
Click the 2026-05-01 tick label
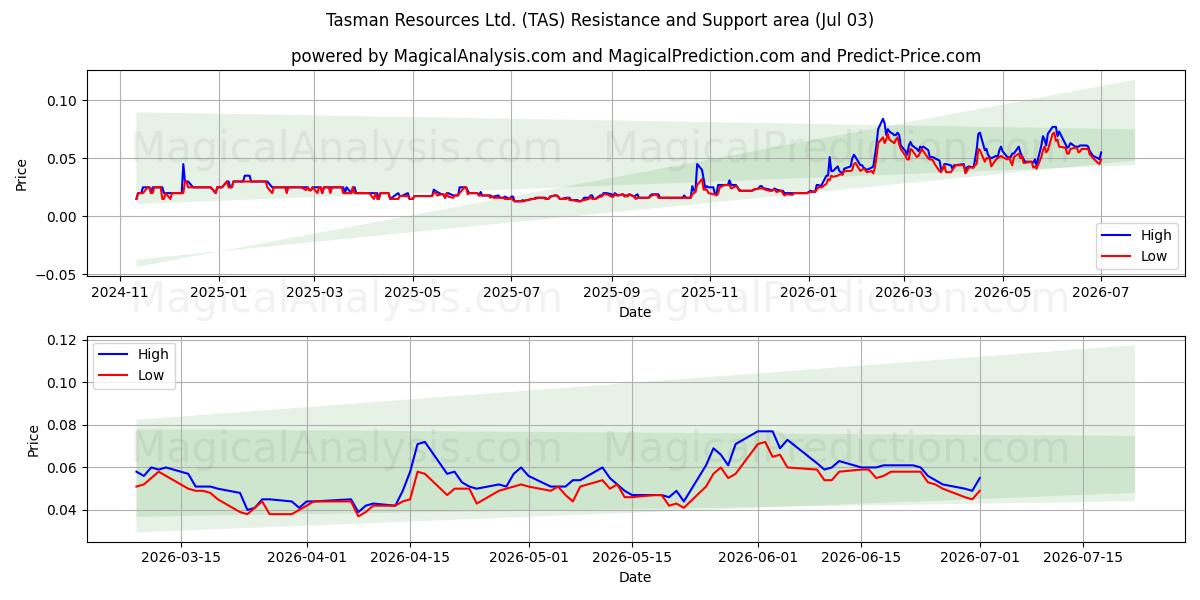[528, 558]
